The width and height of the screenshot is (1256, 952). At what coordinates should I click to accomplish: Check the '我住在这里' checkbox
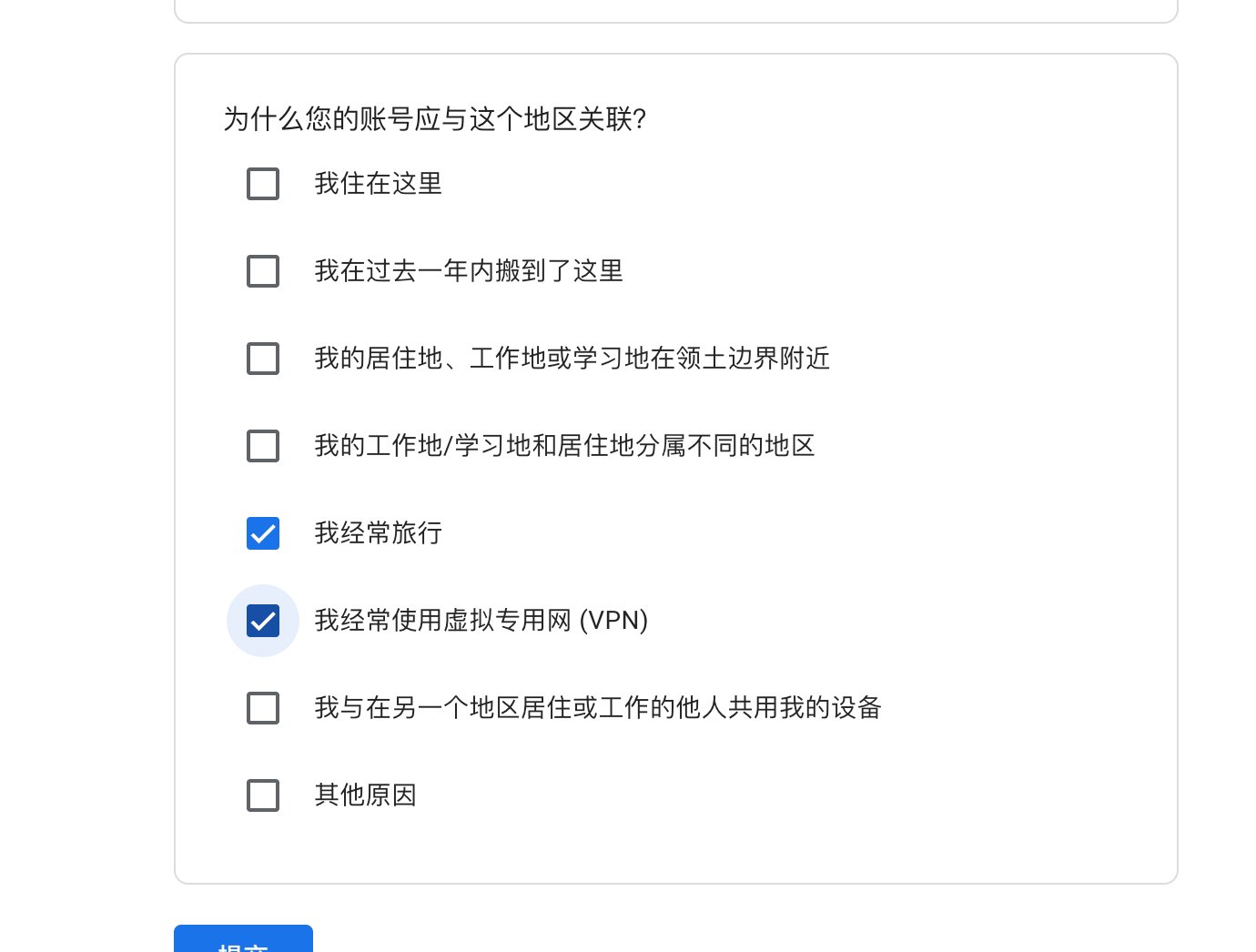click(263, 184)
